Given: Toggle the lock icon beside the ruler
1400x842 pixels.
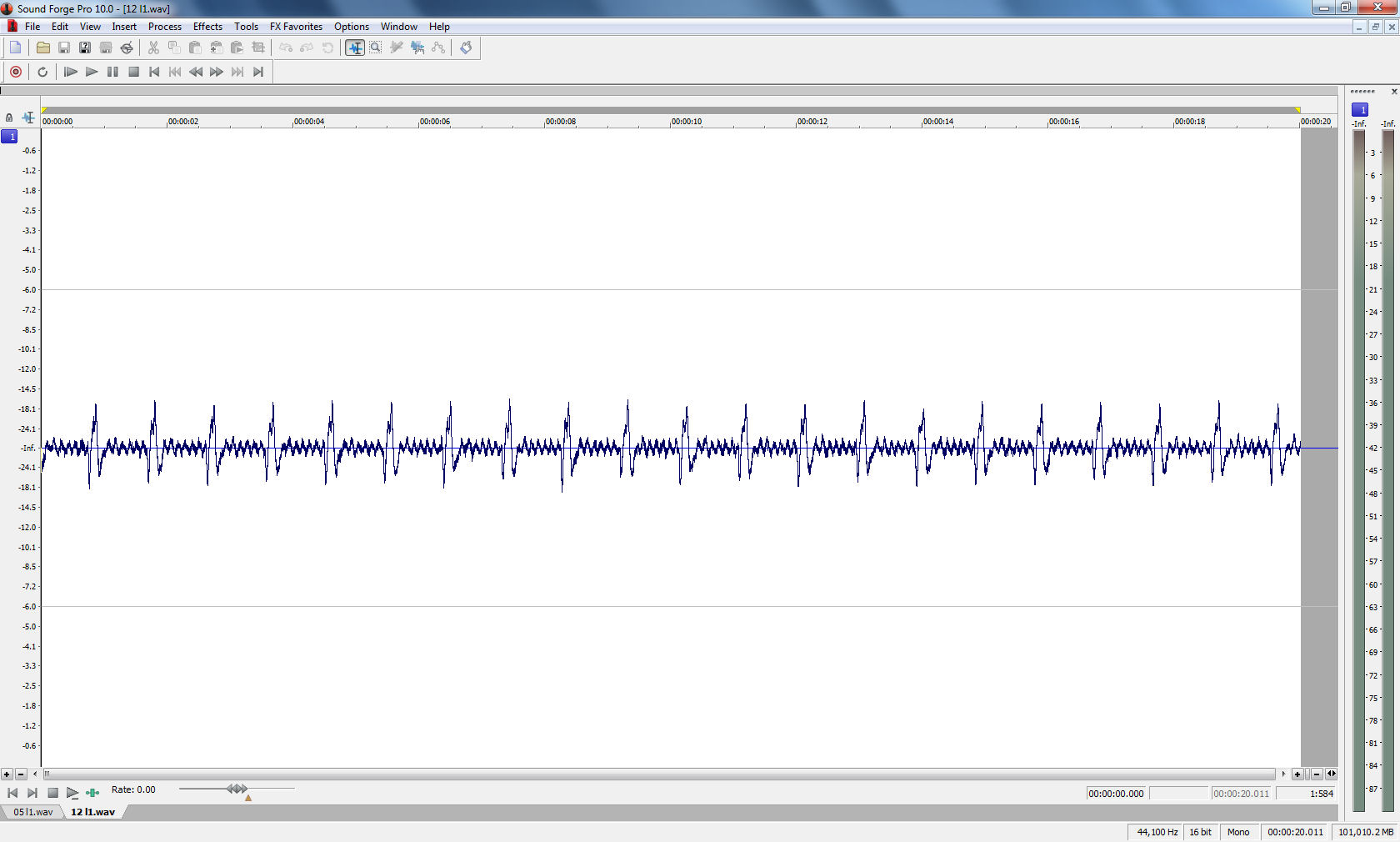Looking at the screenshot, I should (9, 118).
